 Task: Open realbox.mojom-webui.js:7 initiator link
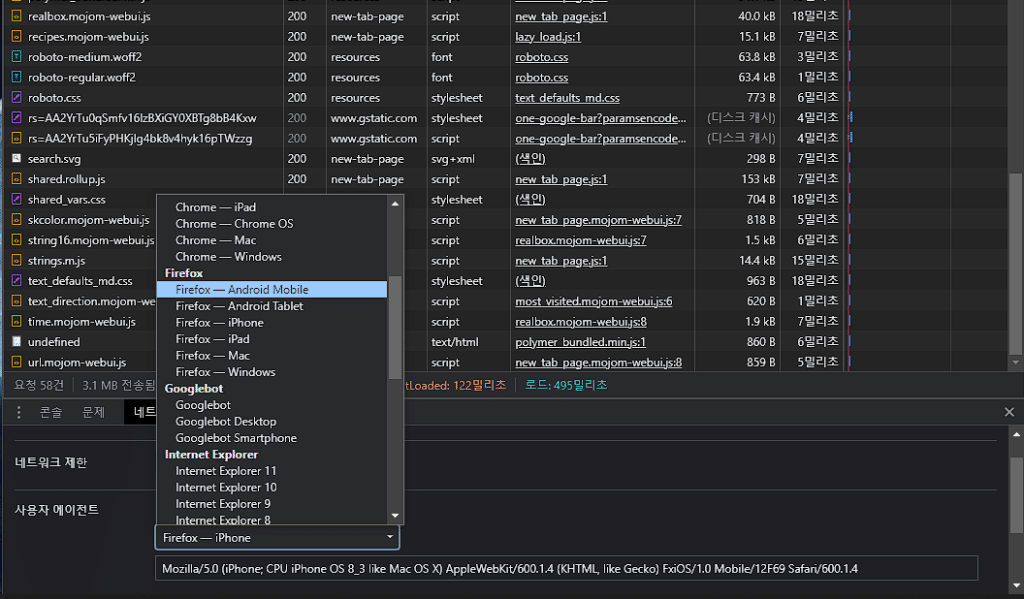[581, 240]
